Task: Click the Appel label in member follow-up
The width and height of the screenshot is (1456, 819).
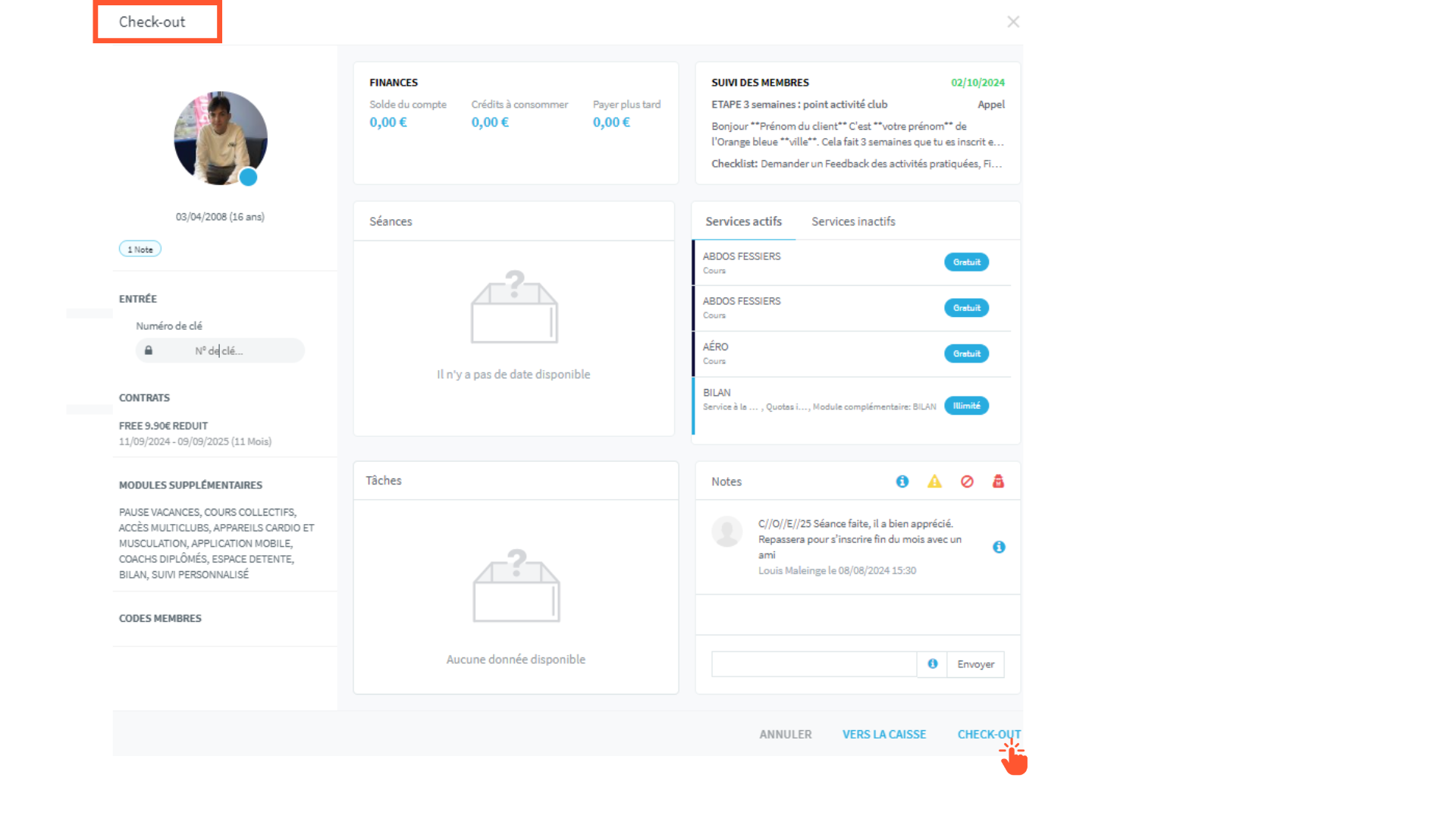Action: [x=990, y=105]
